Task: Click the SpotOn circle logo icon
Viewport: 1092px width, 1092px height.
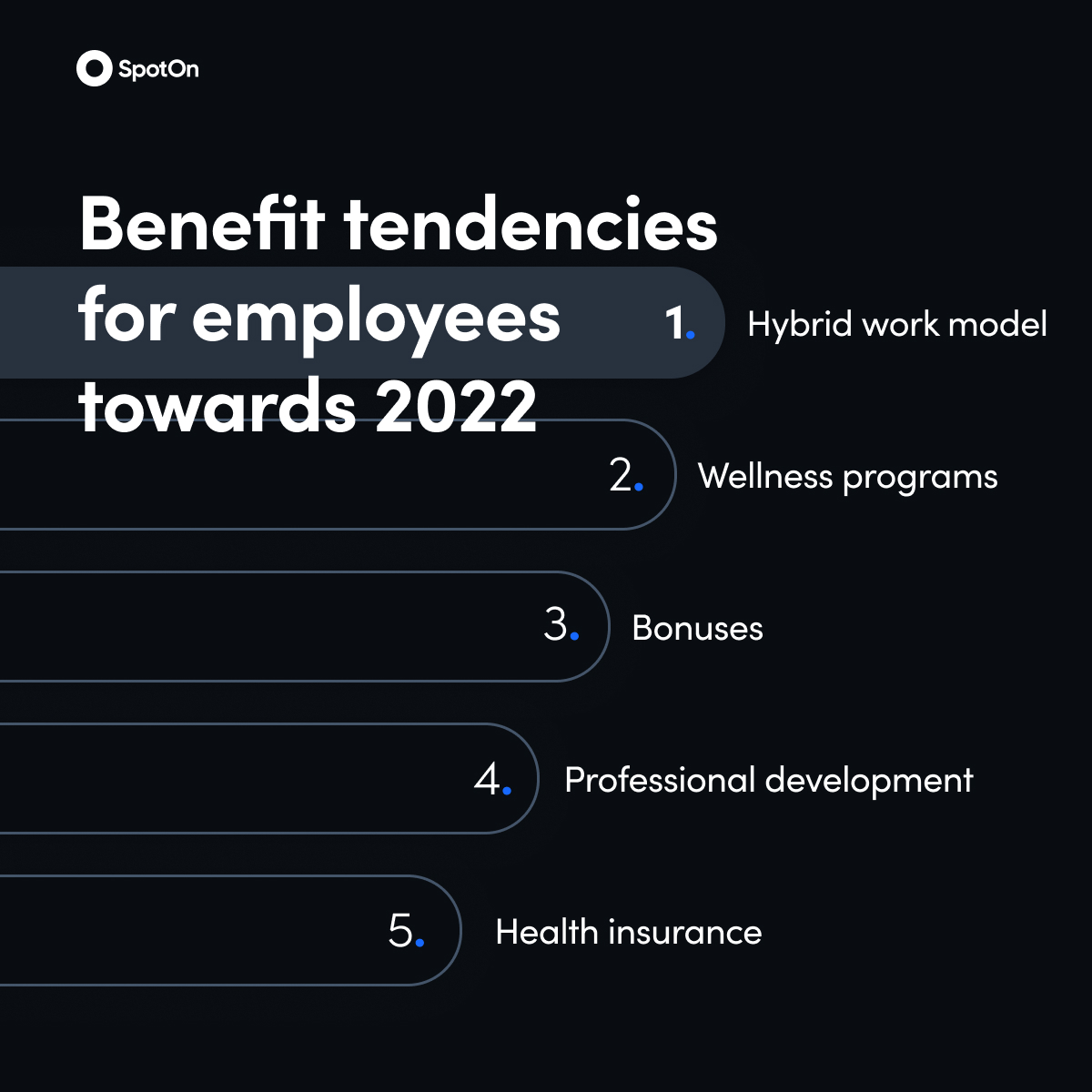Action: (x=94, y=68)
